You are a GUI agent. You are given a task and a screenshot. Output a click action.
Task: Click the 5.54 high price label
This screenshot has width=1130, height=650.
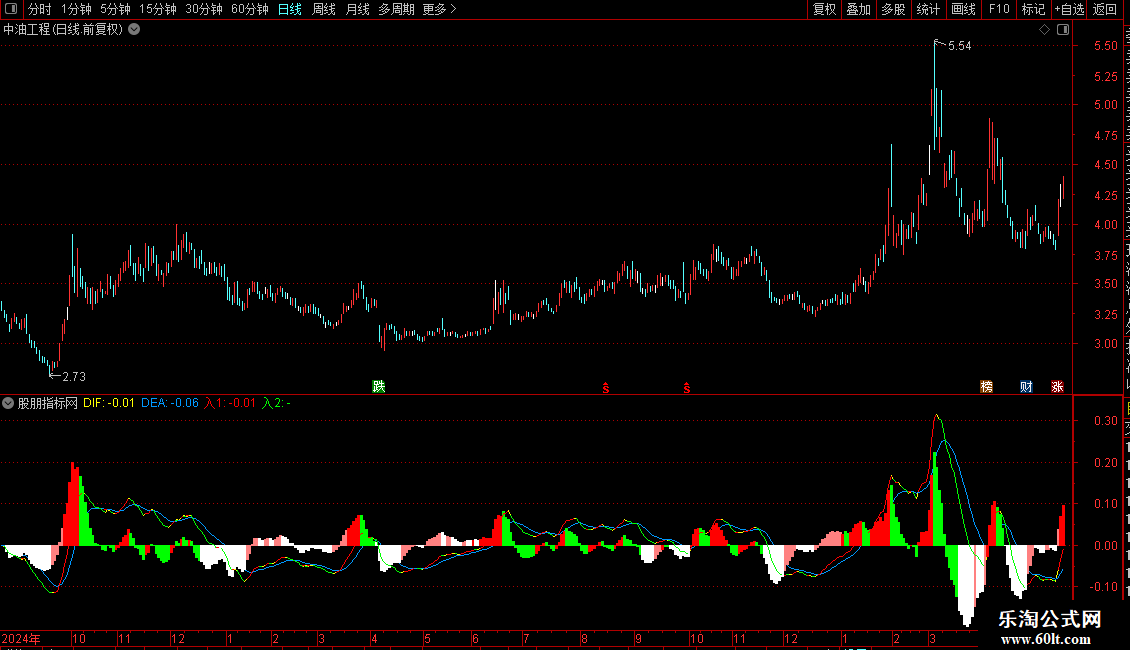click(x=959, y=45)
